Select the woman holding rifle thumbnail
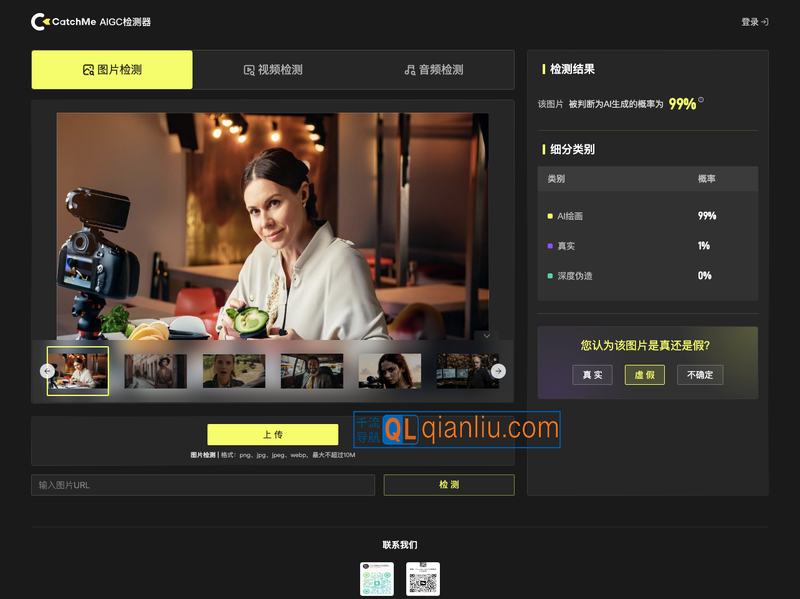This screenshot has height=599, width=800. (x=390, y=371)
